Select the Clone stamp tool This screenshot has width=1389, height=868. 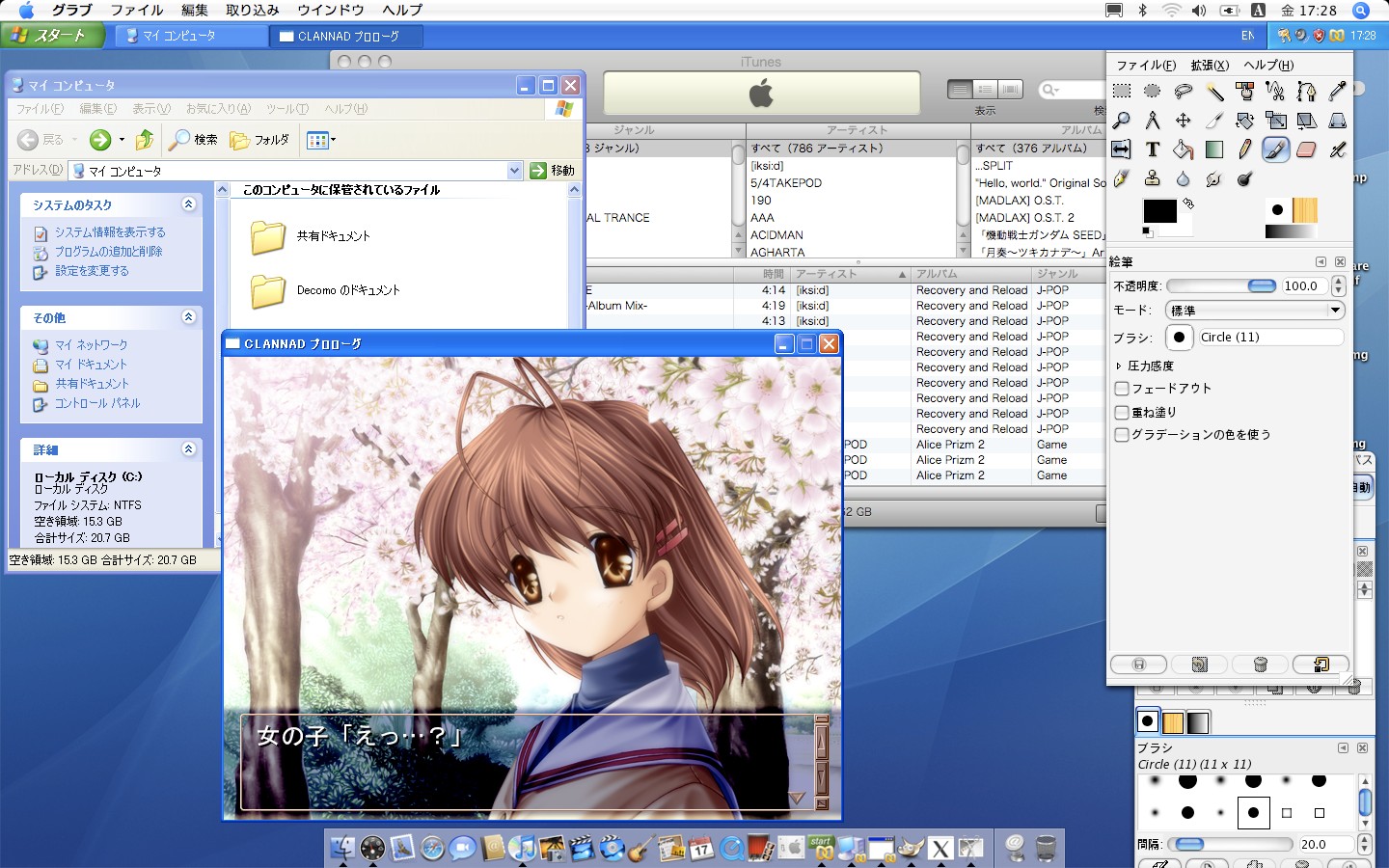tap(1153, 178)
